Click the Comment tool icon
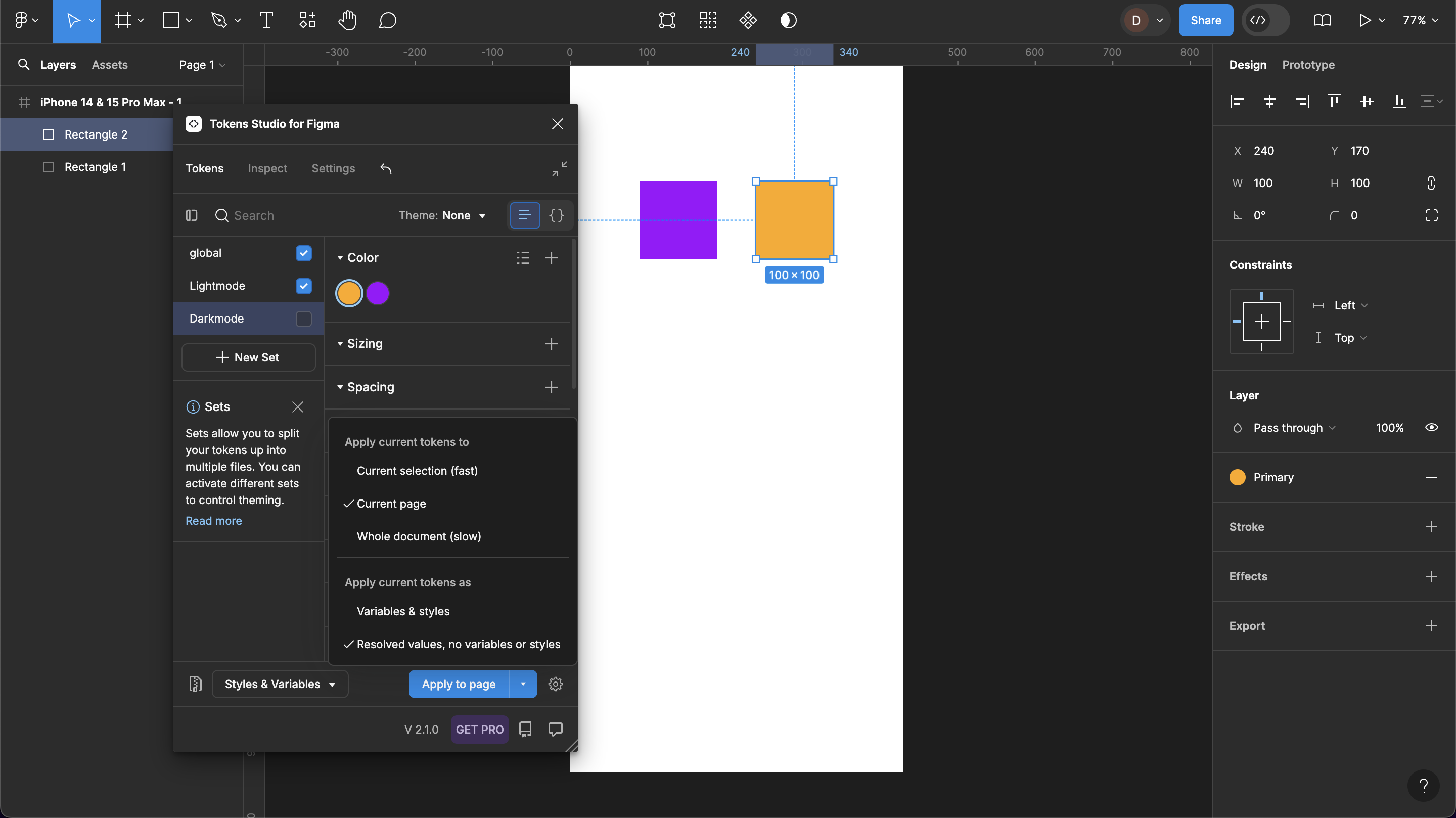 pos(387,20)
